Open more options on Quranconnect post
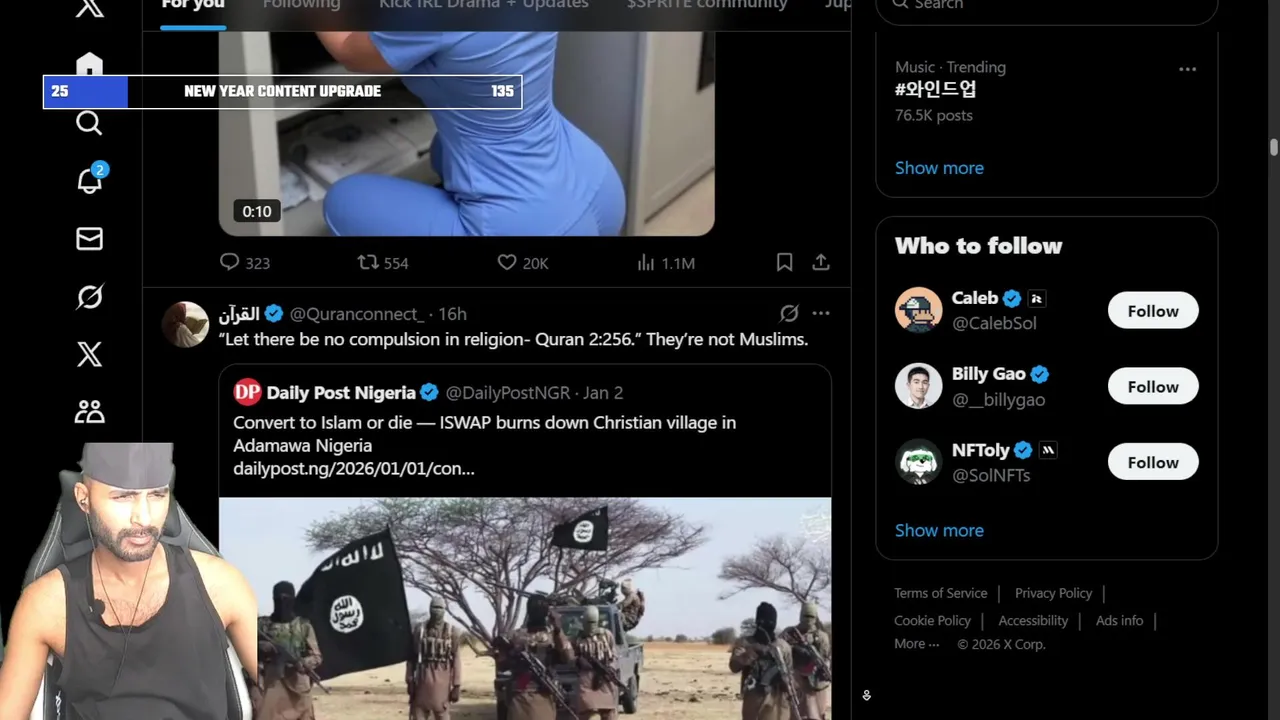 [x=821, y=313]
